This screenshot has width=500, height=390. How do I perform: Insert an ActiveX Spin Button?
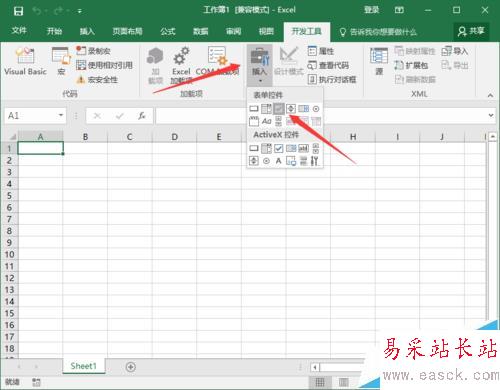254,161
